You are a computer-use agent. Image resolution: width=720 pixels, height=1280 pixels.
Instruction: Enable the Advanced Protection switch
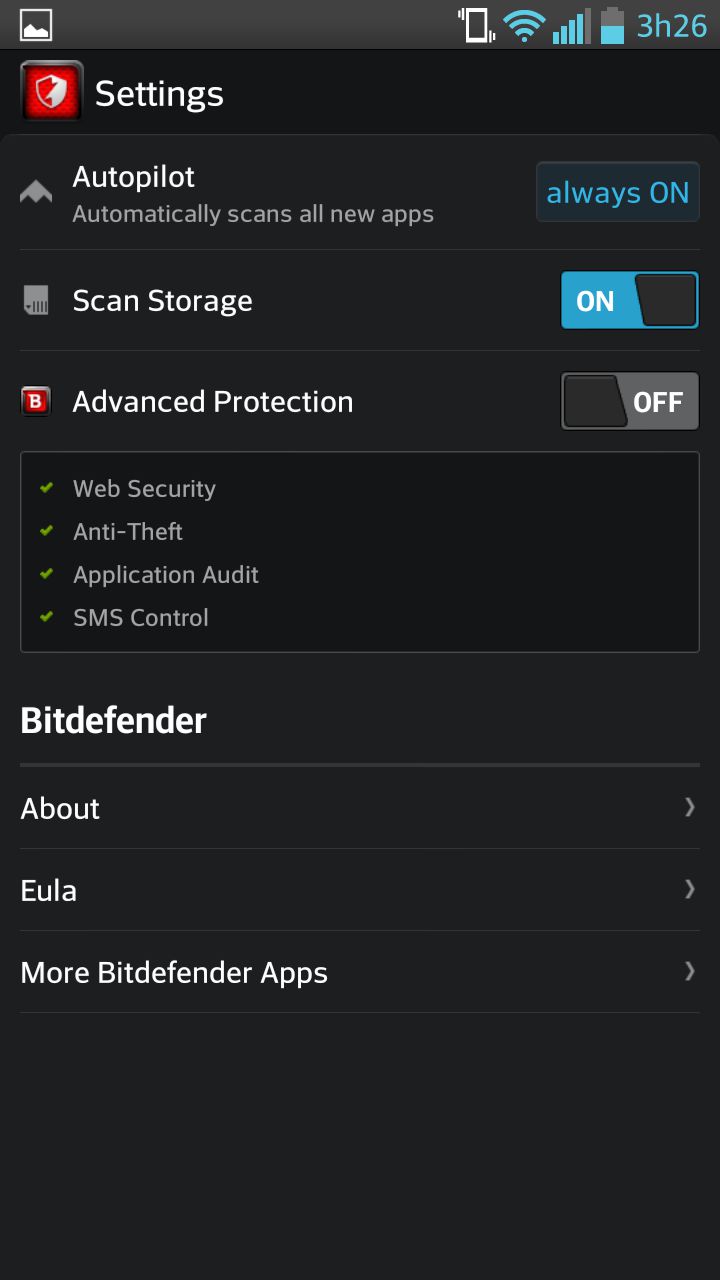629,402
